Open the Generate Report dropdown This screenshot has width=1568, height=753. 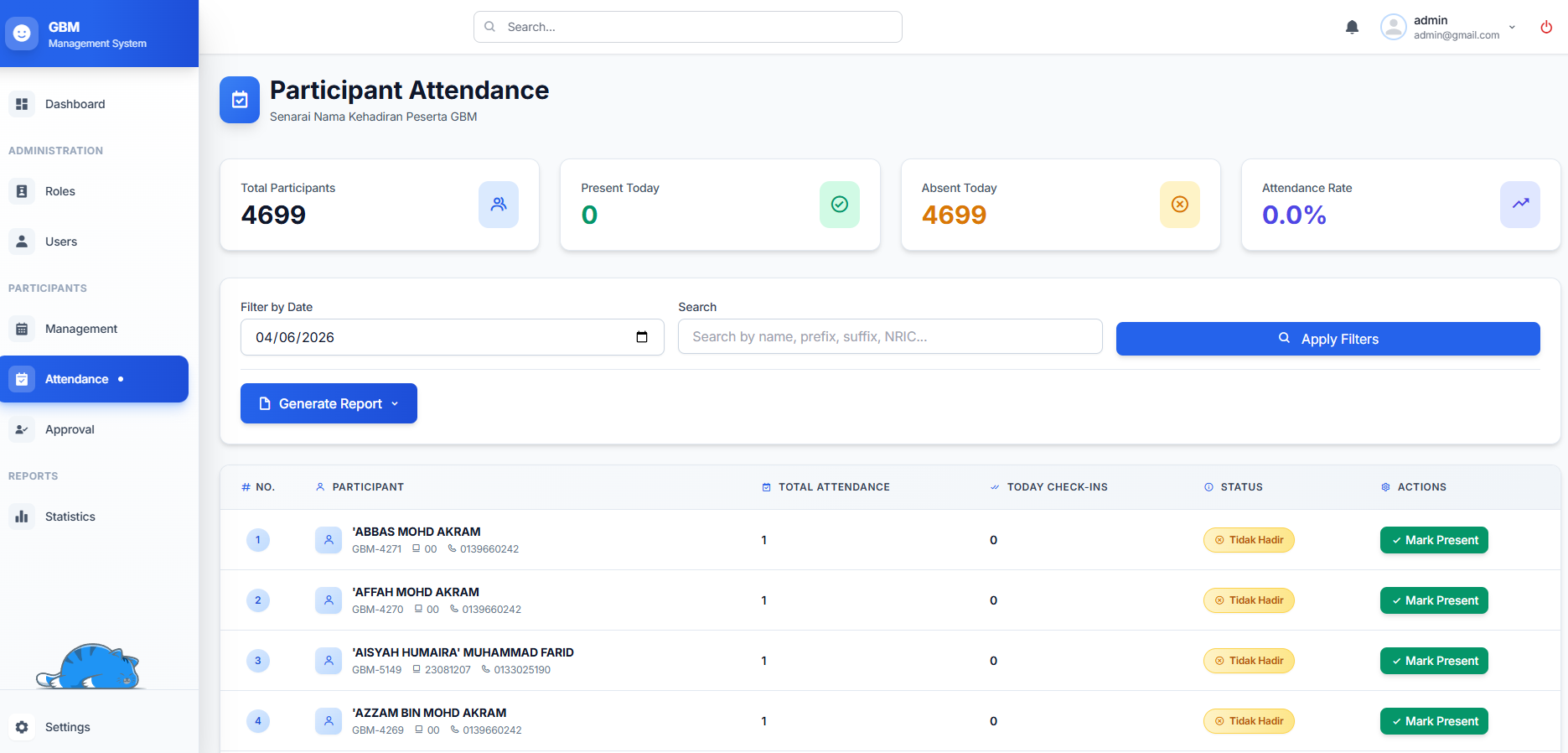click(329, 403)
